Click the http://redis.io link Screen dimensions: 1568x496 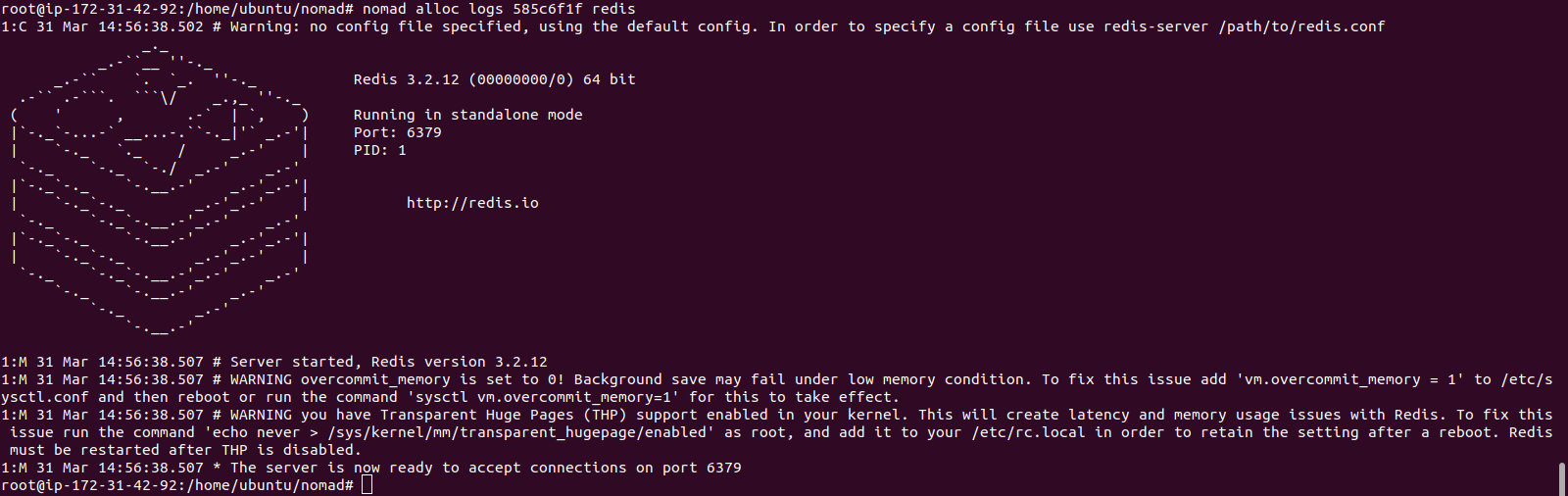coord(472,203)
